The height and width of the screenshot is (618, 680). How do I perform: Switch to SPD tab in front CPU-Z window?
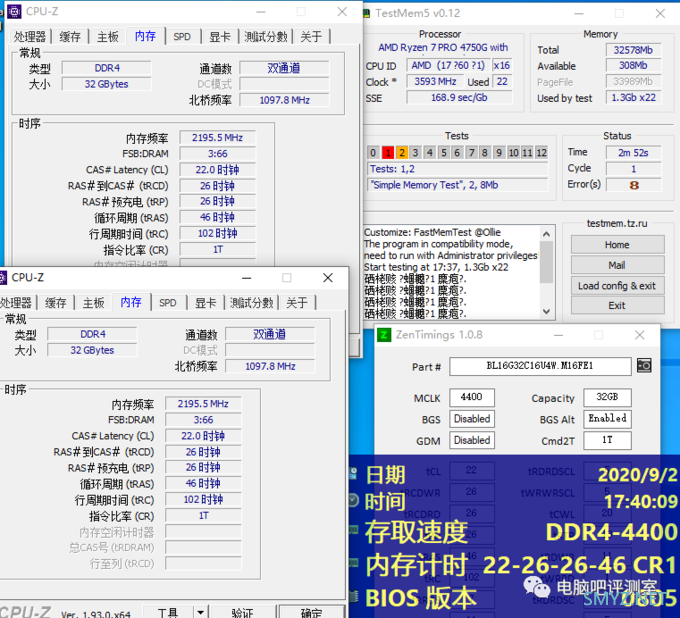click(x=168, y=303)
